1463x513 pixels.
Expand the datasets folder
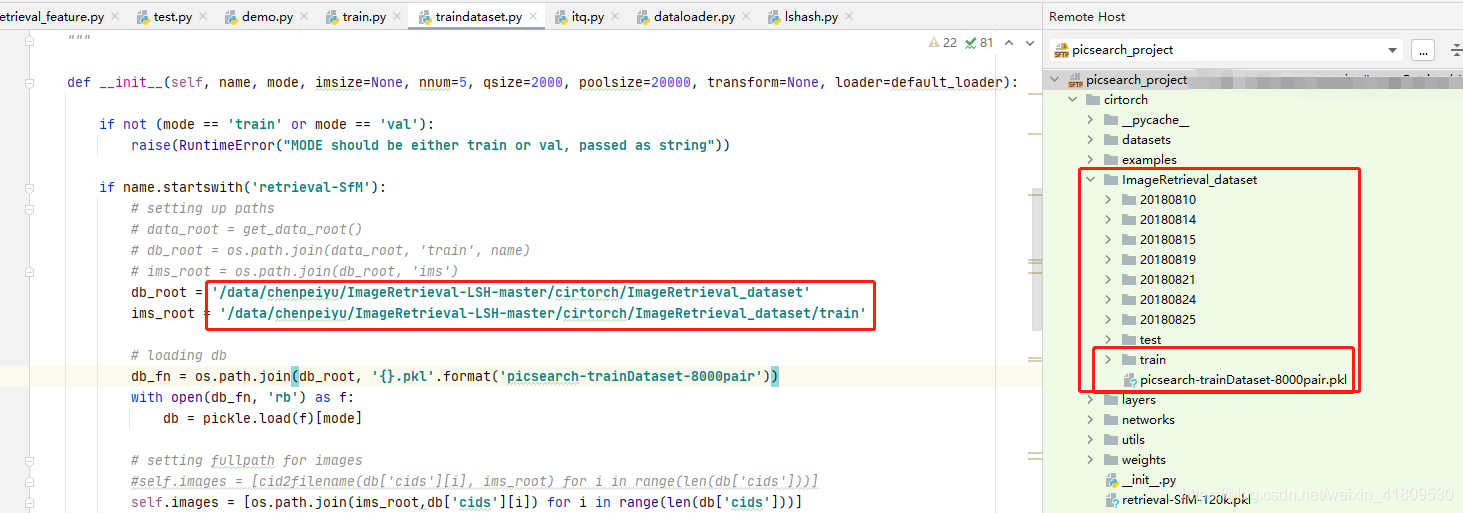tap(1091, 140)
